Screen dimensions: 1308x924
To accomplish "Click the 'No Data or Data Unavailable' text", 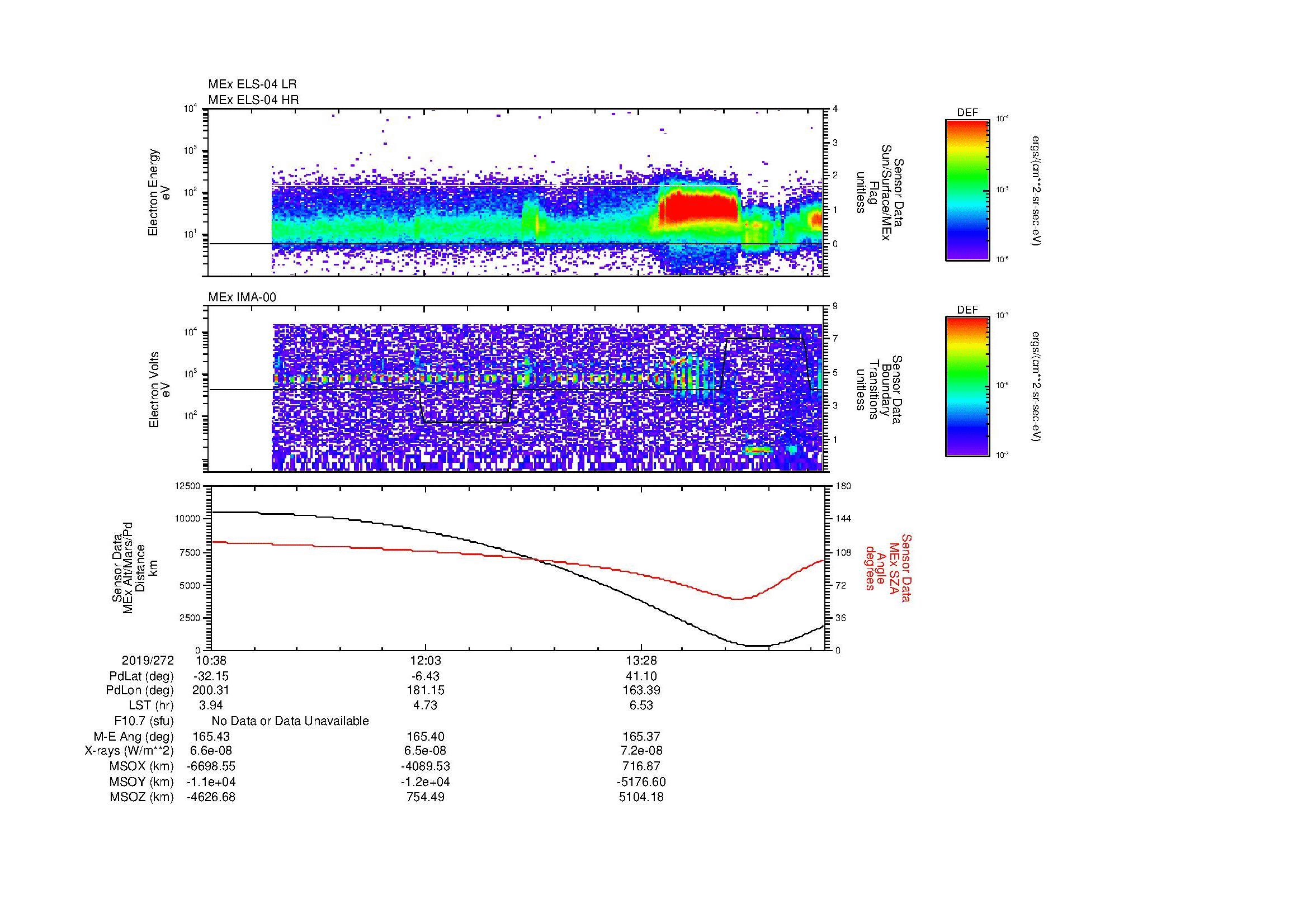I will pyautogui.click(x=290, y=721).
